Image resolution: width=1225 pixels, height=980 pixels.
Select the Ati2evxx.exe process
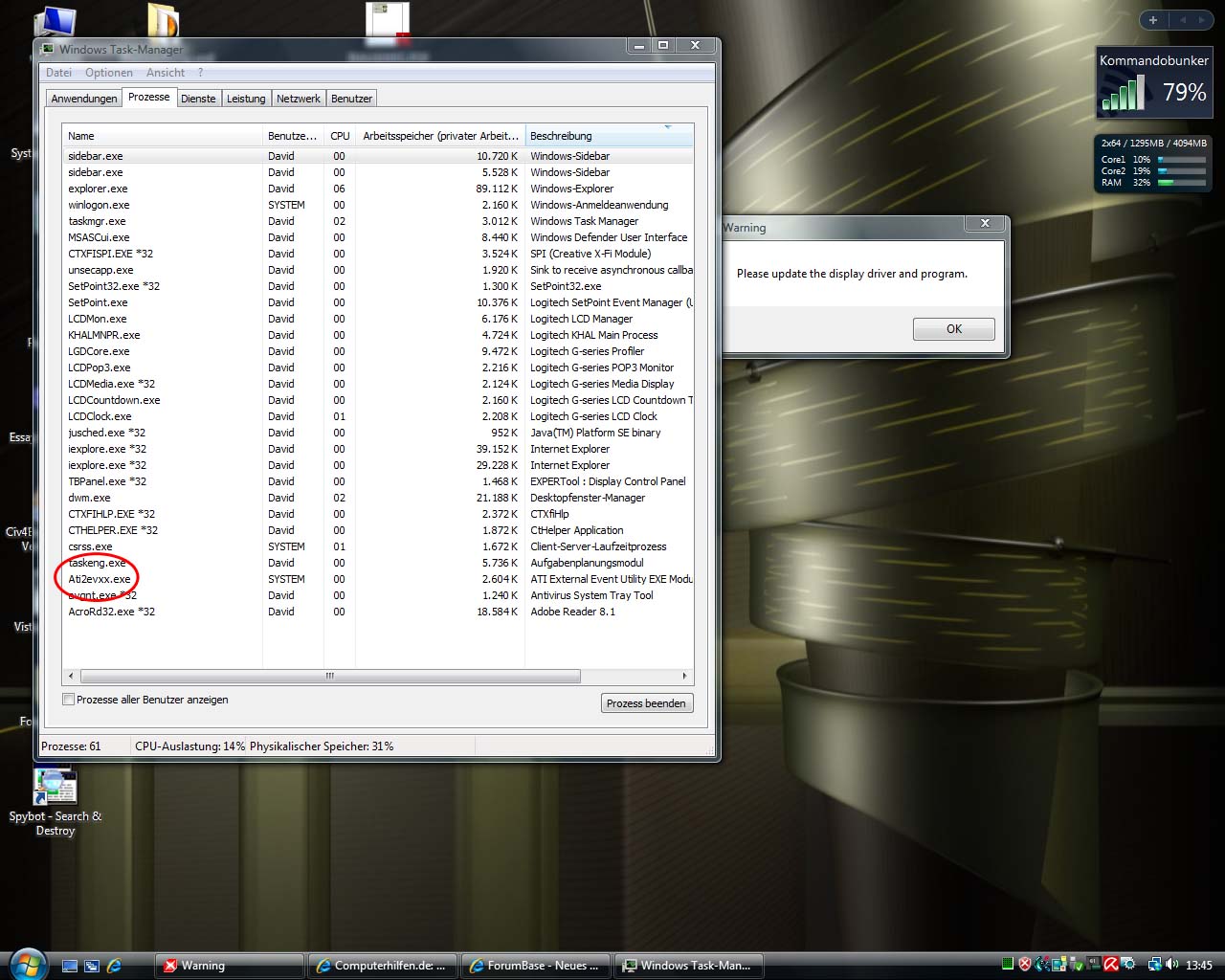[x=378, y=579]
